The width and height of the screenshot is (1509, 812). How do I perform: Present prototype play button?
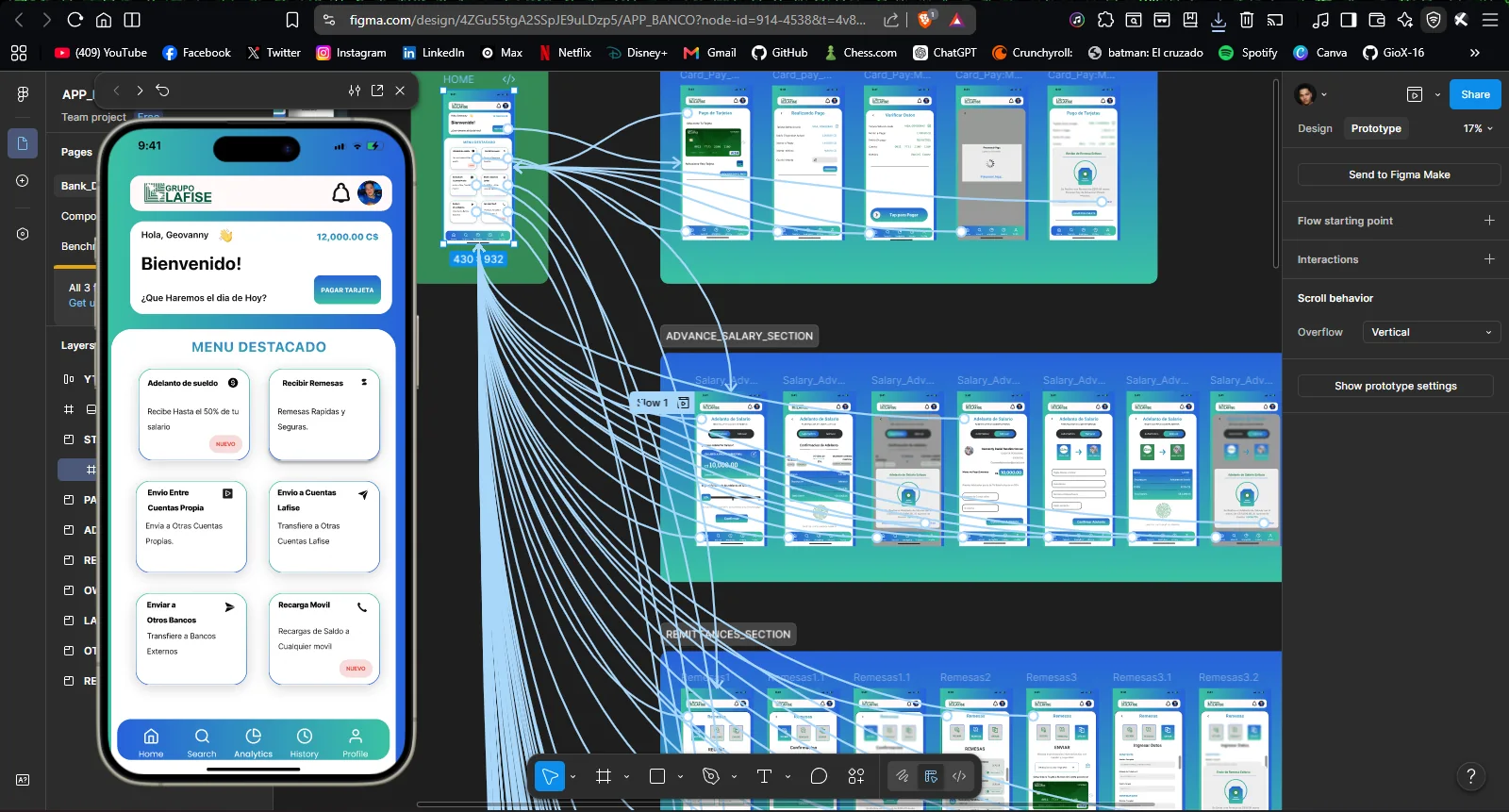[1414, 94]
